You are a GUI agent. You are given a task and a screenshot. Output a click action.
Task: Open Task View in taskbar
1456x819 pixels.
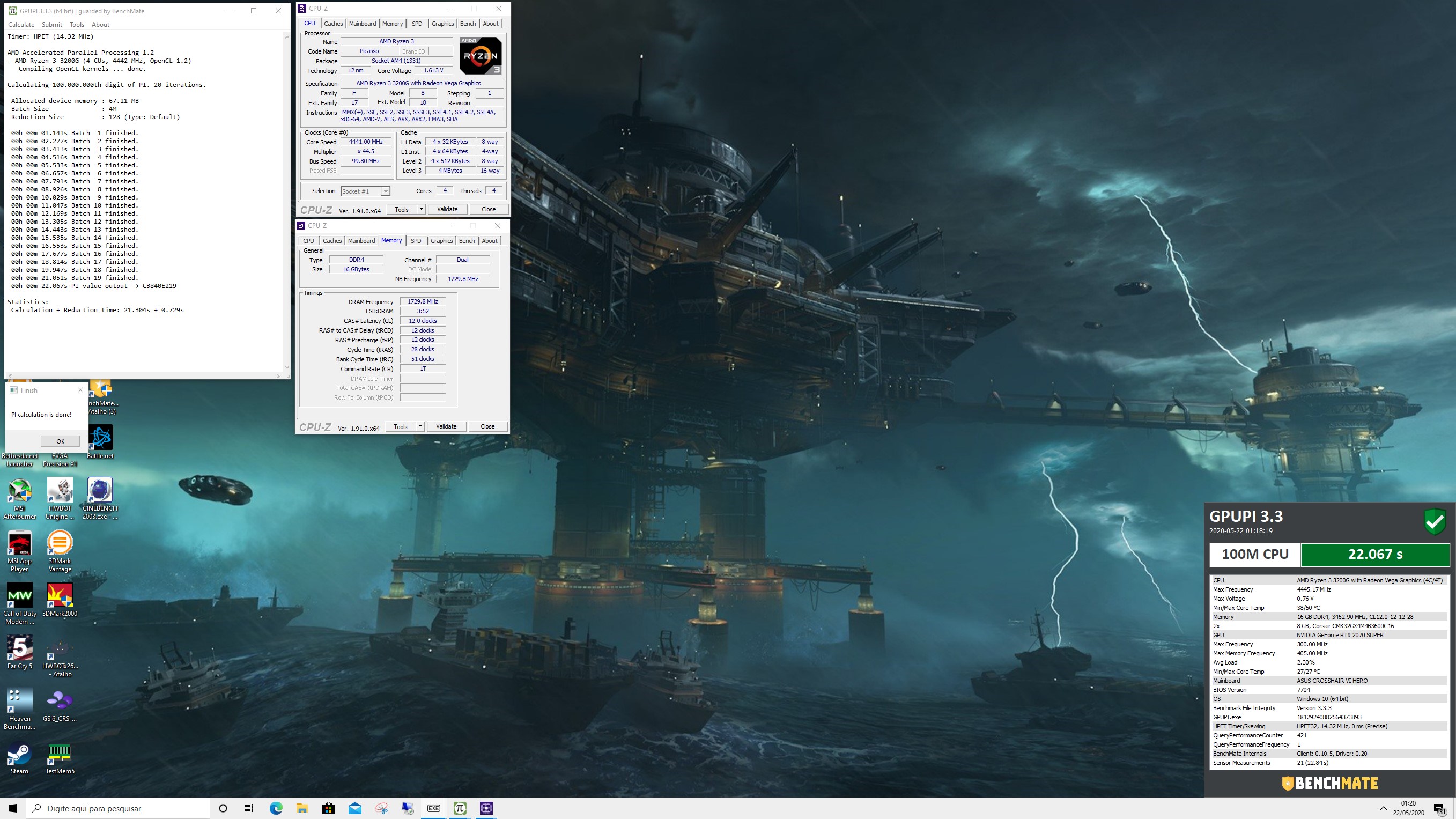[x=249, y=808]
